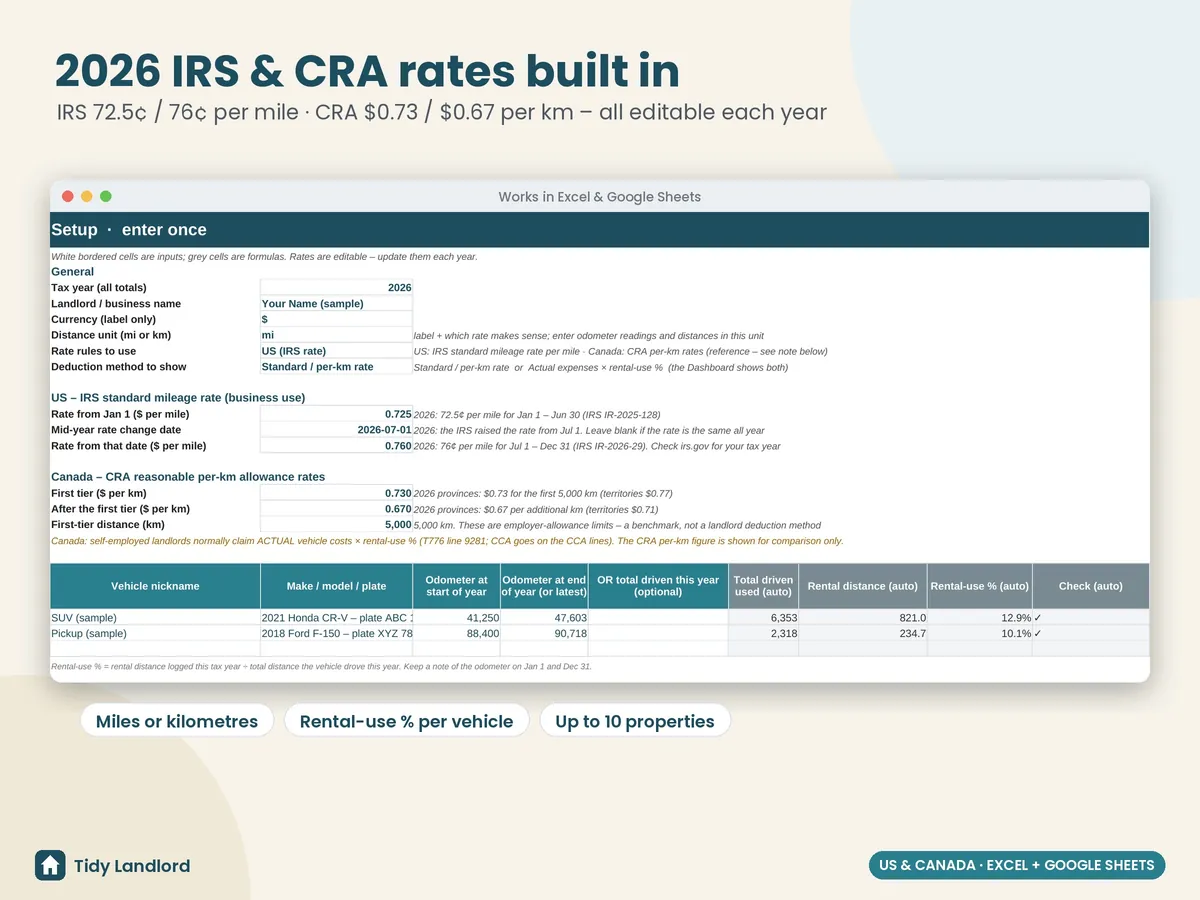Select CRA after-first-tier rate cell 0.670
The width and height of the screenshot is (1200, 900).
coord(336,509)
